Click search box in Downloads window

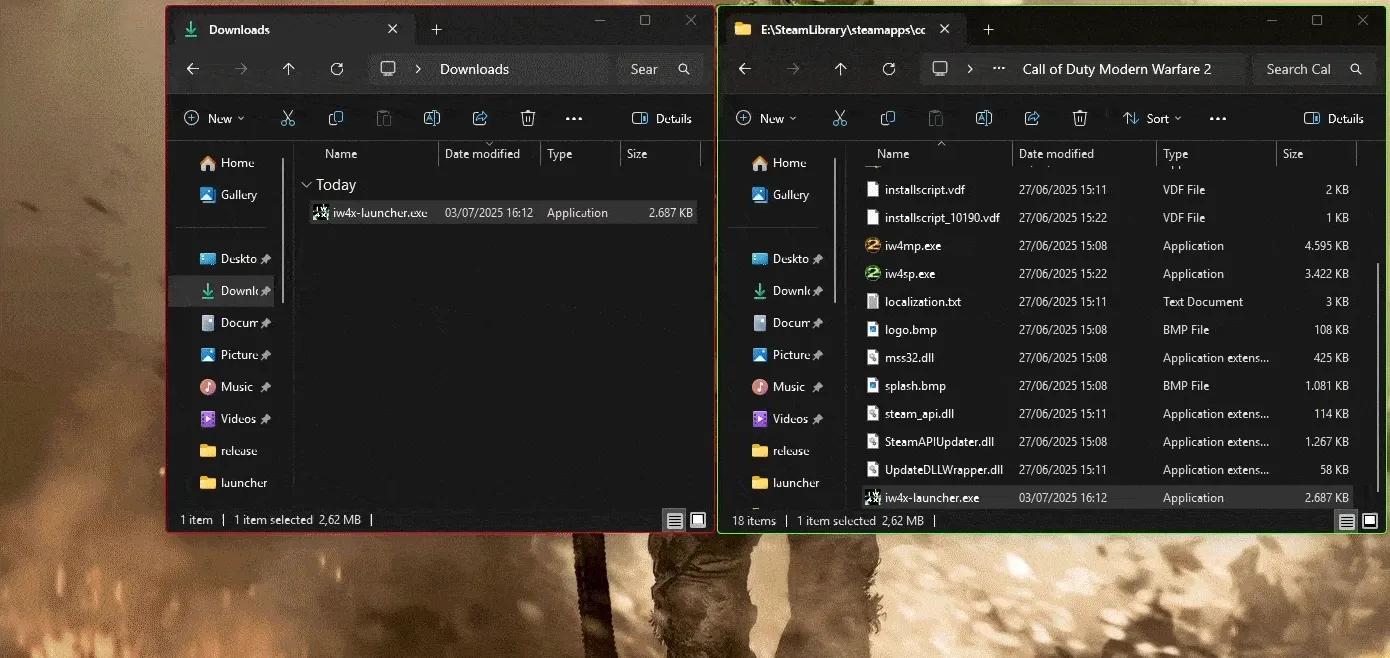pyautogui.click(x=661, y=69)
